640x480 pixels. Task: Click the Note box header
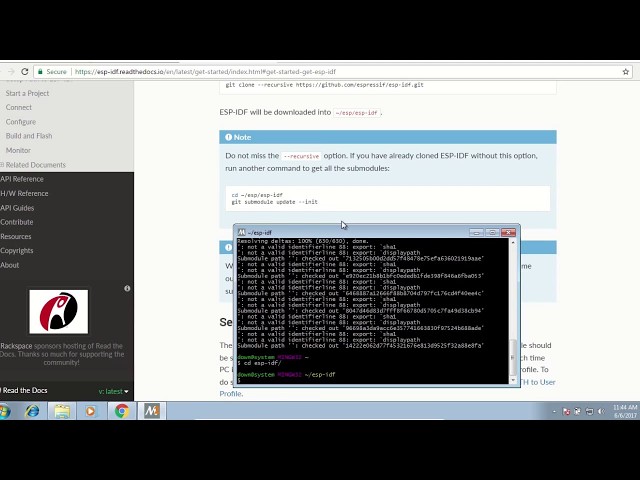tap(388, 137)
